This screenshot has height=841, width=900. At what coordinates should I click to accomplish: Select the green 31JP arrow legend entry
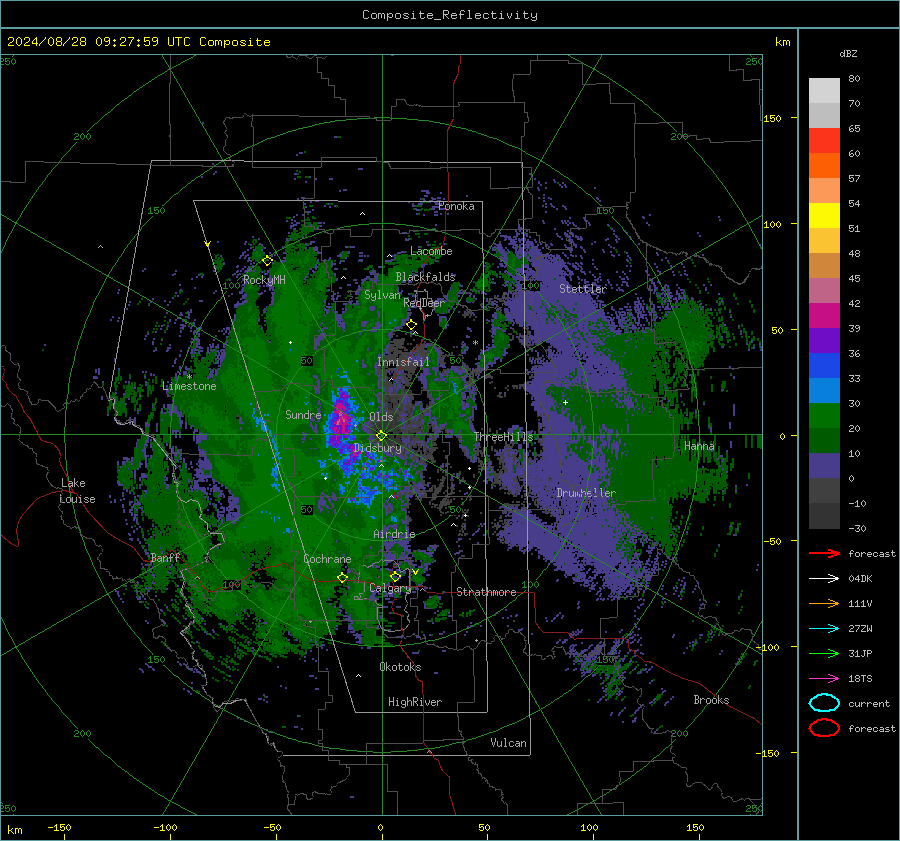(x=824, y=653)
